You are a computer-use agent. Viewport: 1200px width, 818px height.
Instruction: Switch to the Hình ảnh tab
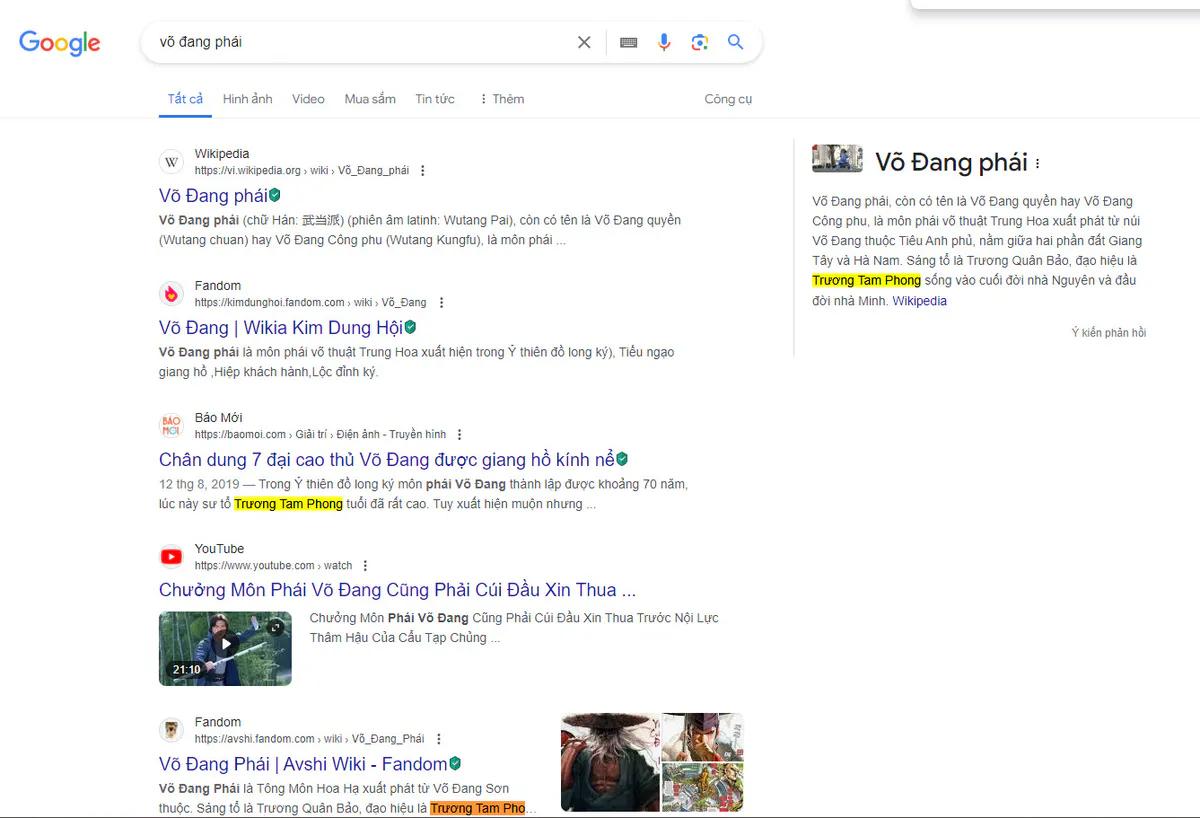(x=247, y=99)
